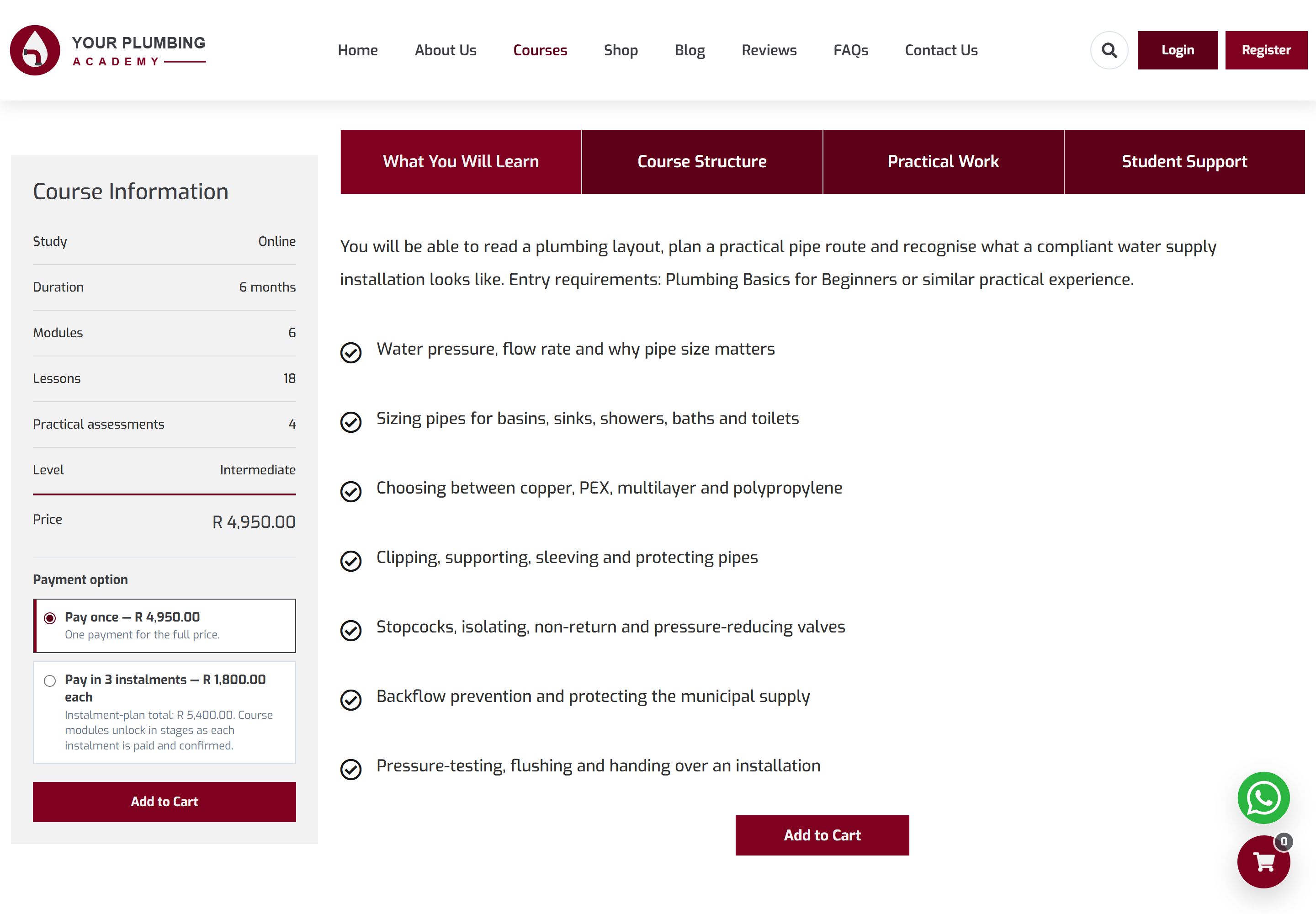
Task: Click the instalment-plan total description text
Action: 168,730
